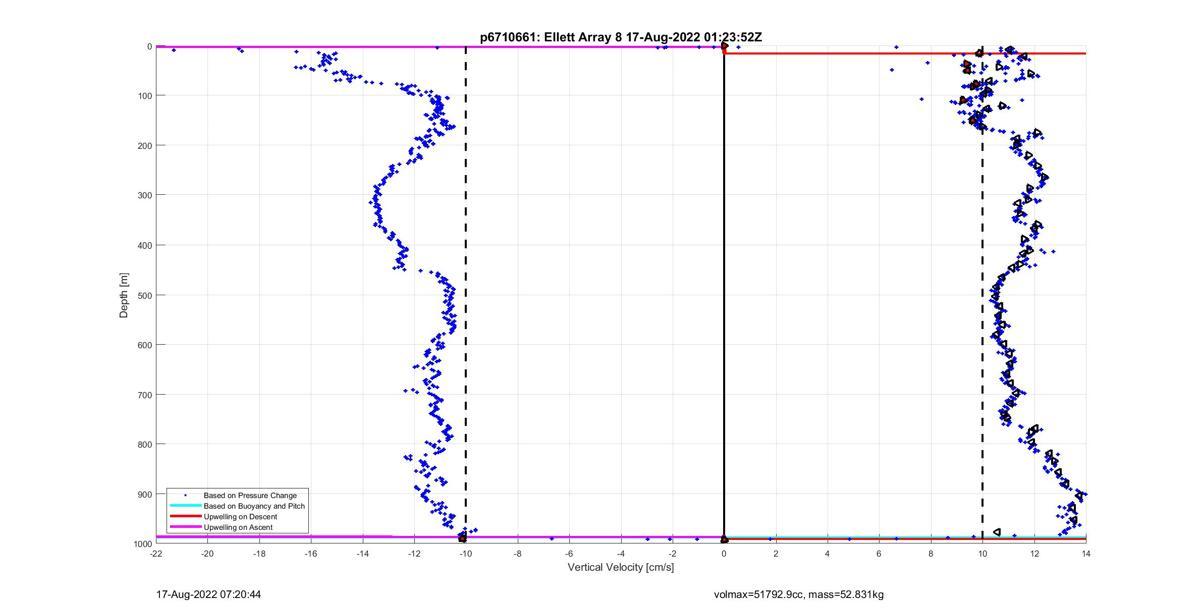Click depth axis tick label '600'
1200x611 pixels.
[144, 345]
